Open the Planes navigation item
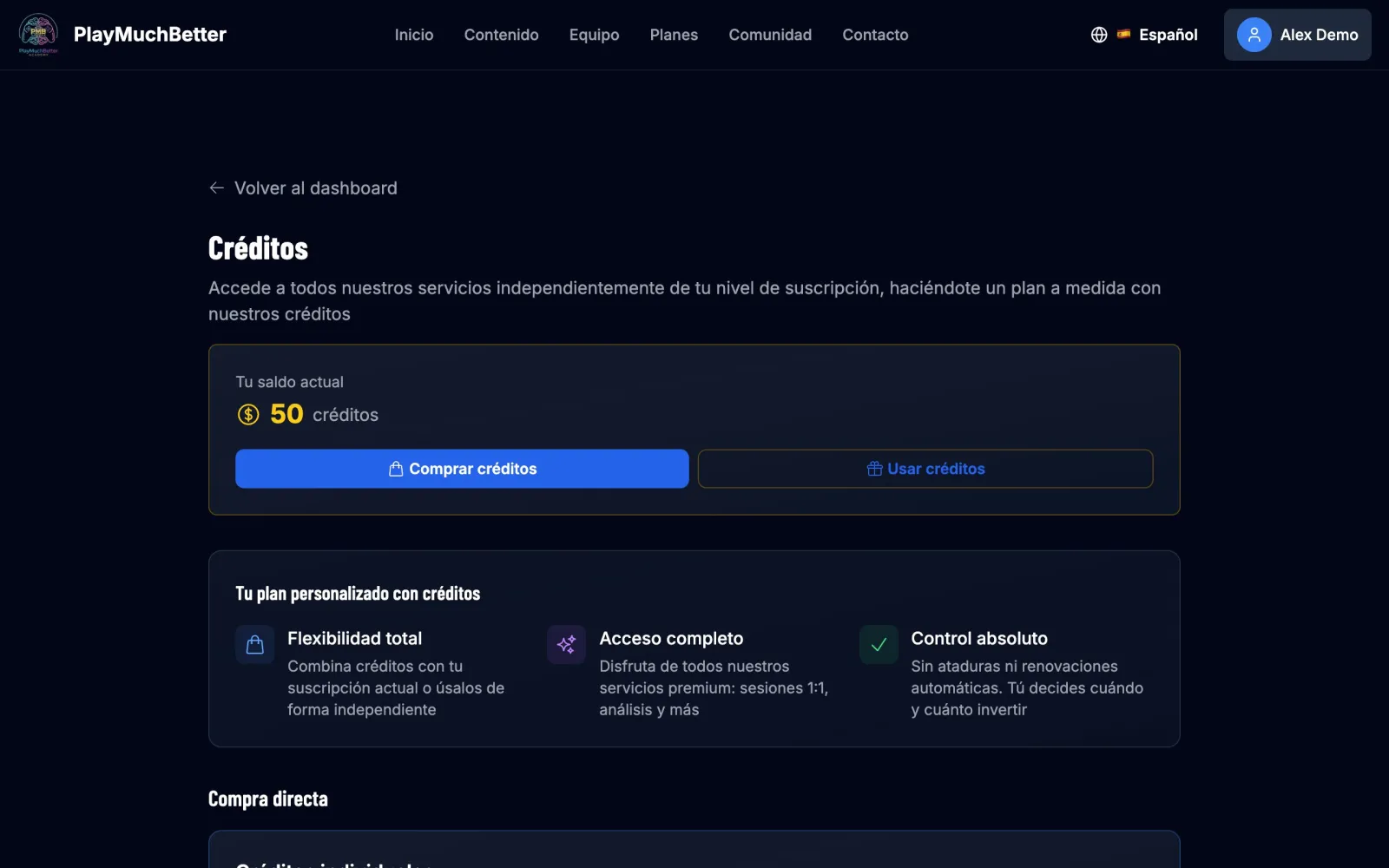The width and height of the screenshot is (1389, 868). [x=674, y=35]
